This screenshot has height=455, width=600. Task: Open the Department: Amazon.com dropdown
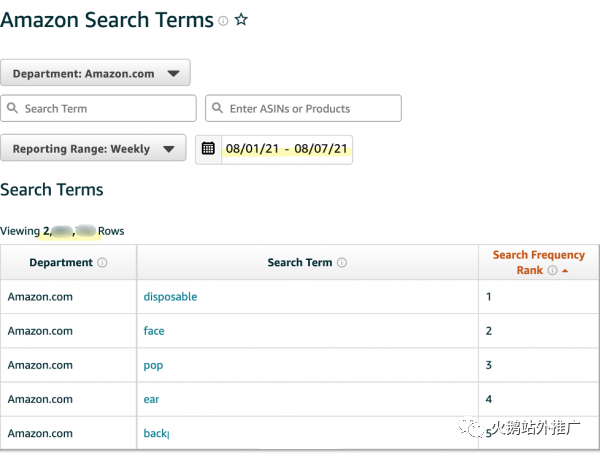tap(95, 73)
